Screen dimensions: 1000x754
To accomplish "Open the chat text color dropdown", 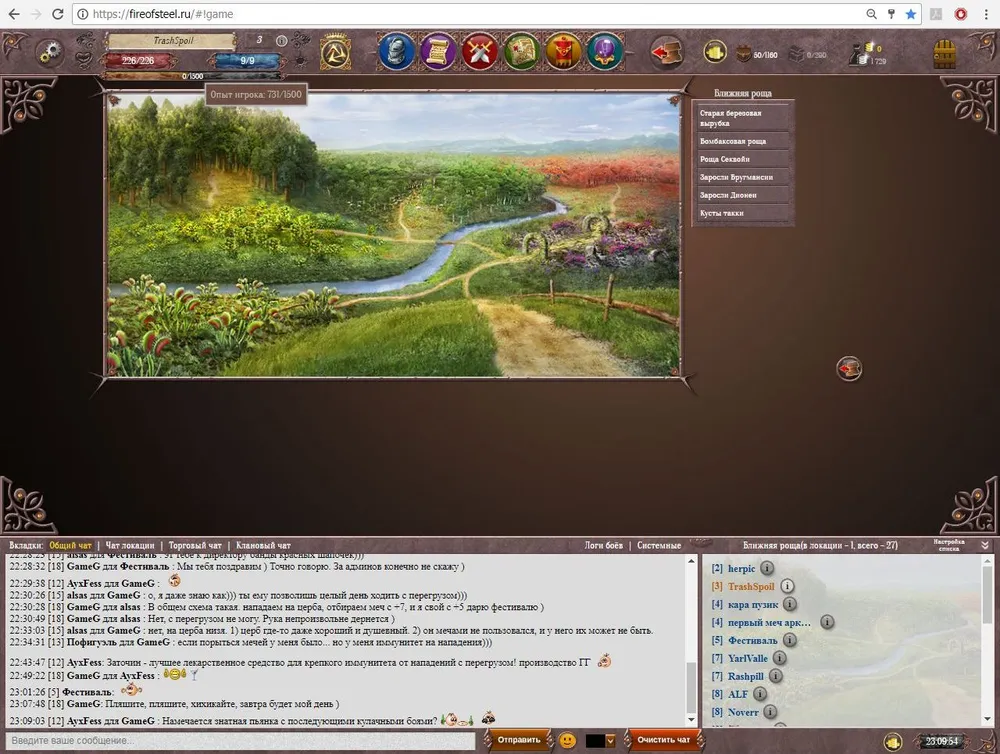I will 610,741.
